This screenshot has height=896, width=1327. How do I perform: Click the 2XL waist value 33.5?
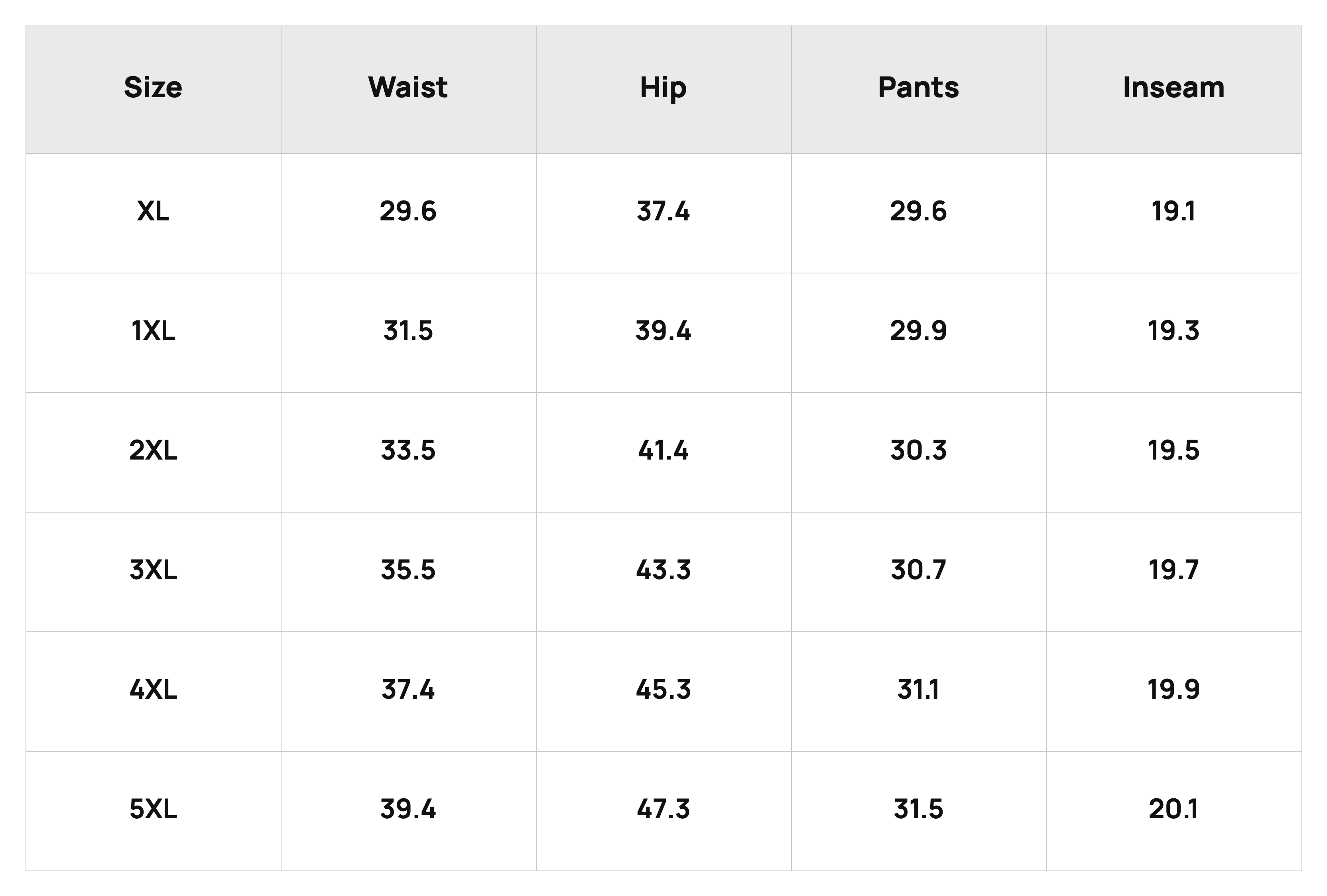point(408,451)
